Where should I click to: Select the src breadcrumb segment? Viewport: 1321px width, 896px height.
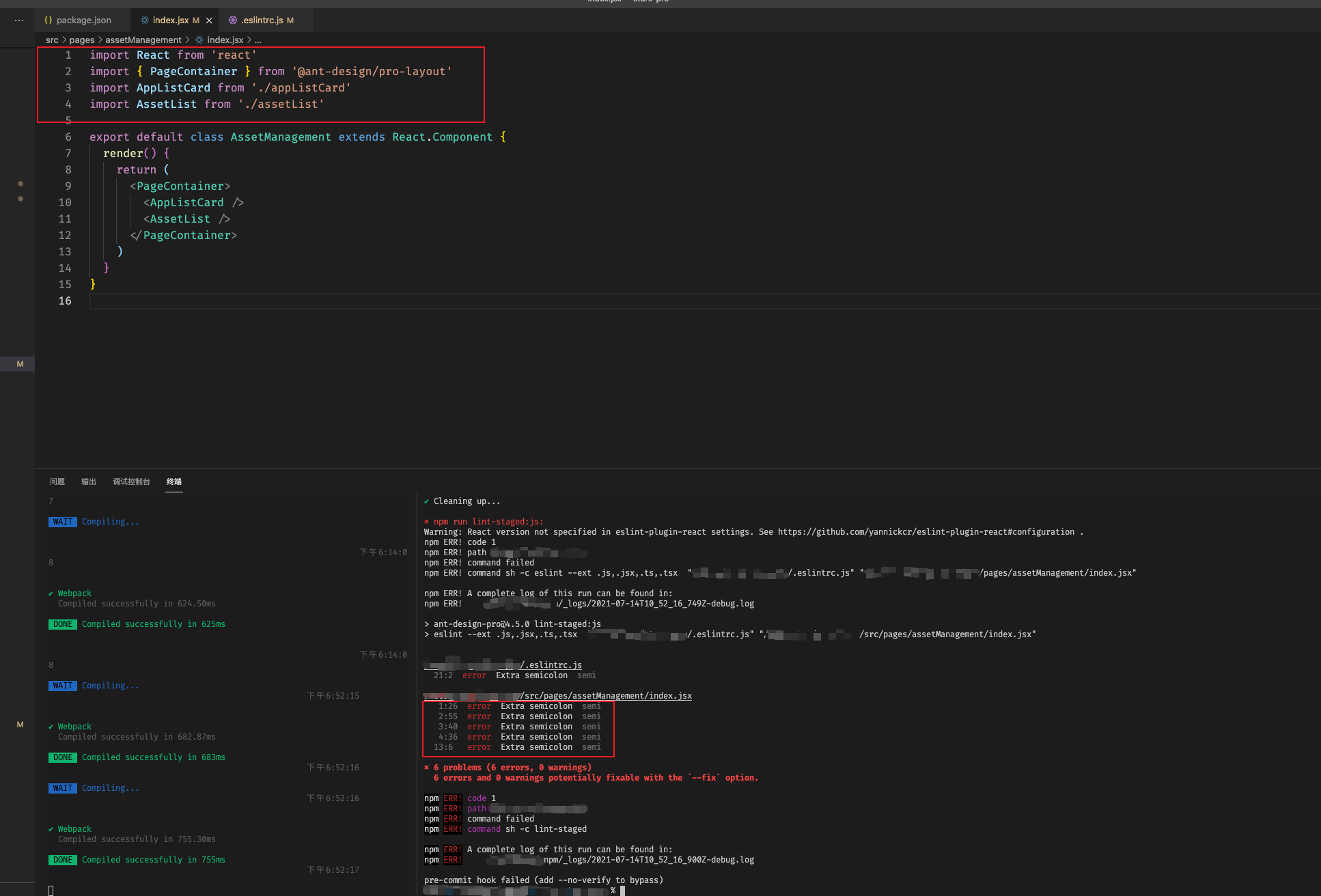(52, 40)
